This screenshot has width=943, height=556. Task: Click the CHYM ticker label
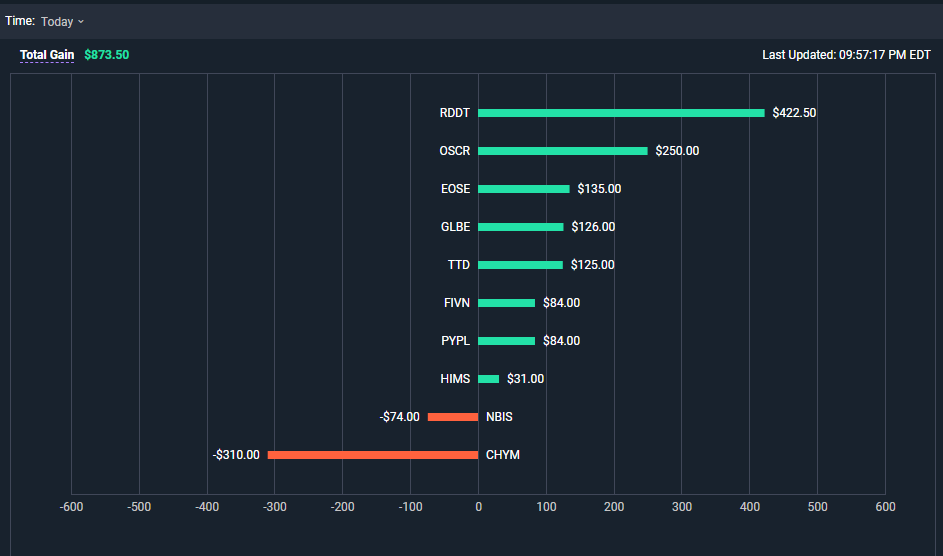503,455
